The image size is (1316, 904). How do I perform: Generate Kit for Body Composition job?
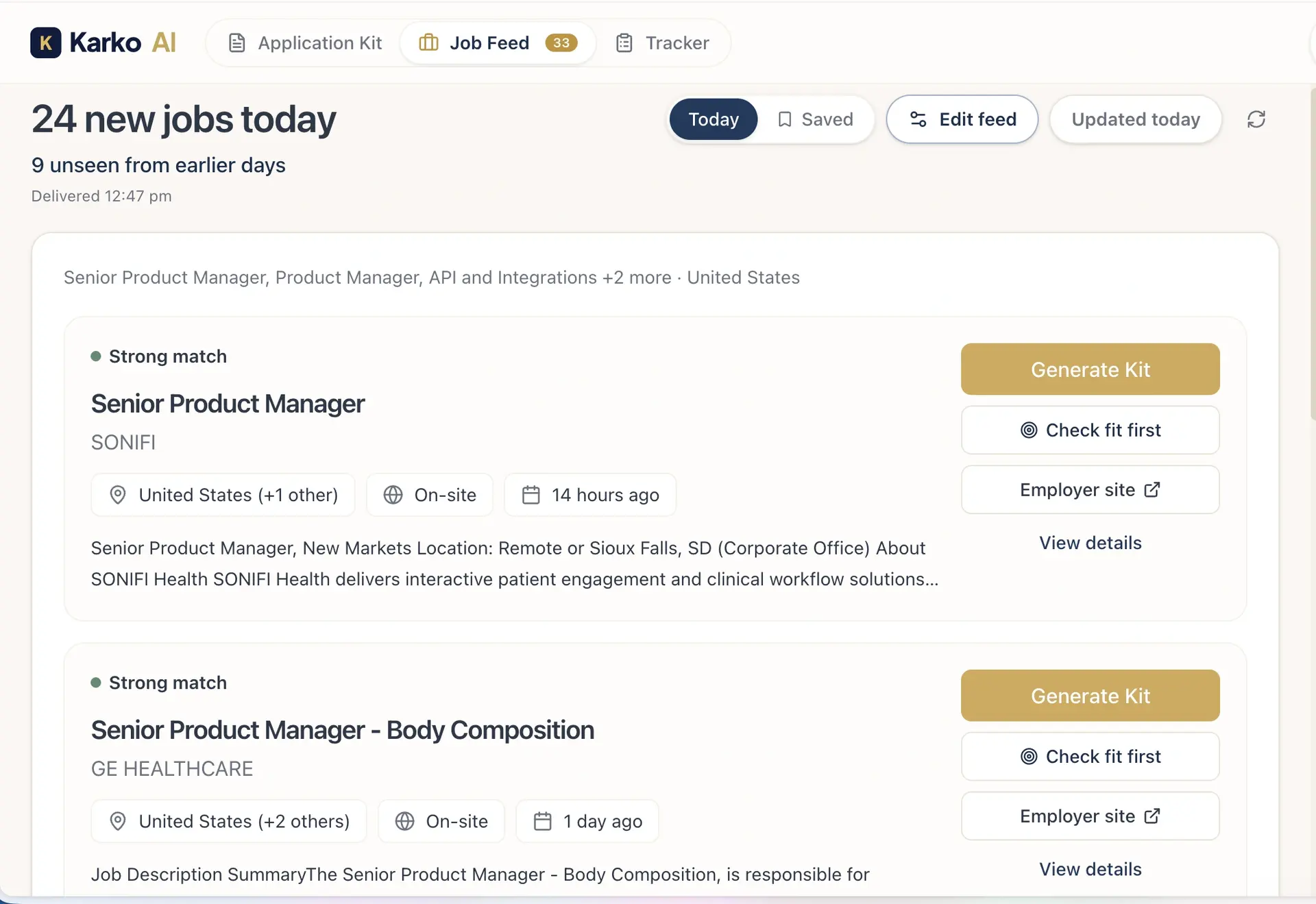[x=1090, y=696]
